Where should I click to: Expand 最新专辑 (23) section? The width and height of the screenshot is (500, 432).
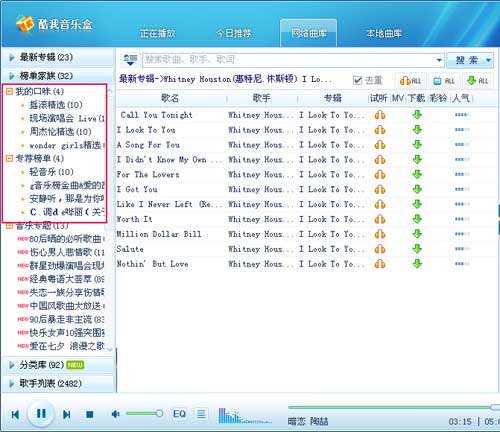58,57
